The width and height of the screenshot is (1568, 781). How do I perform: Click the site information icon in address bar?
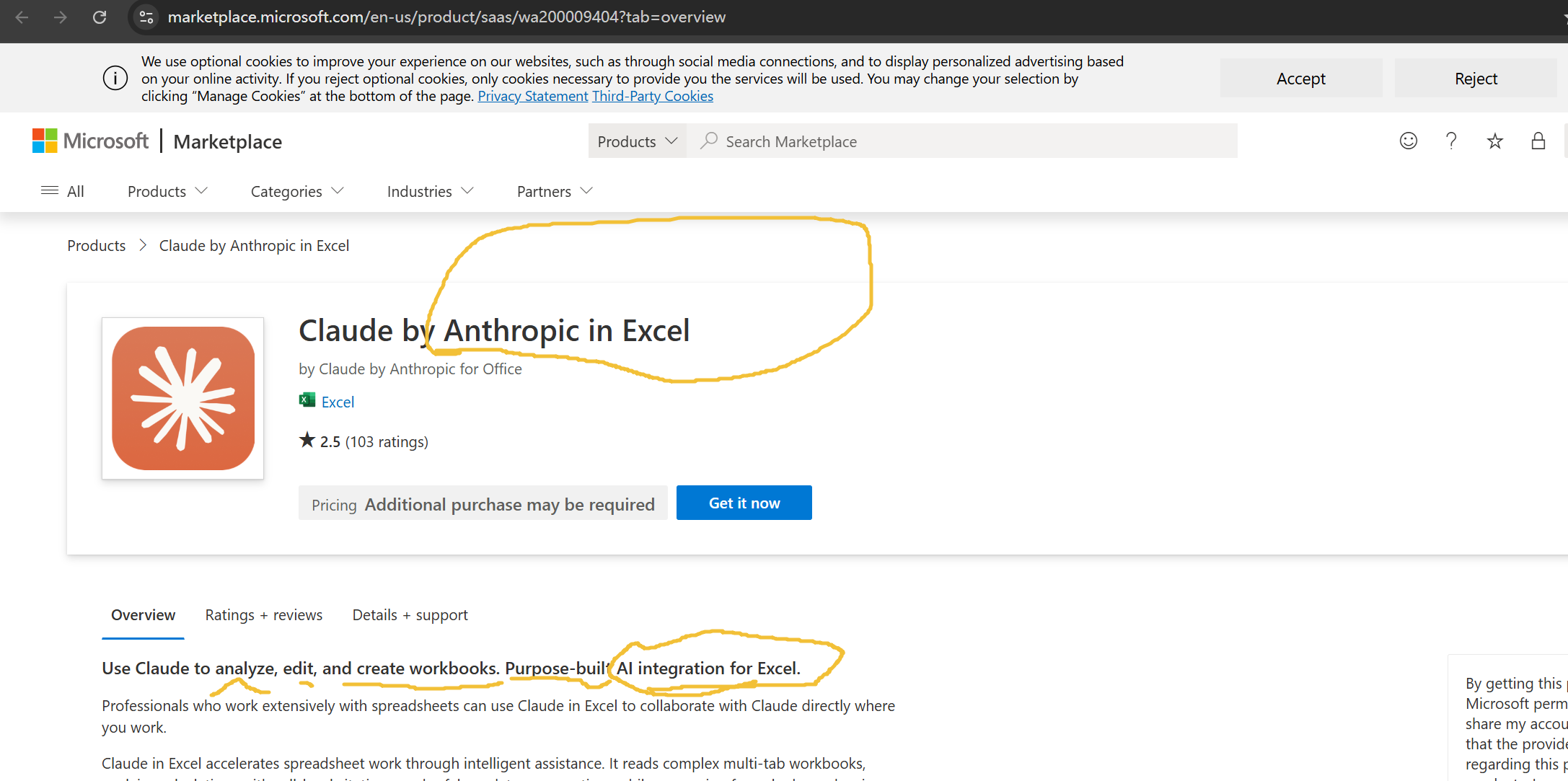tap(146, 17)
